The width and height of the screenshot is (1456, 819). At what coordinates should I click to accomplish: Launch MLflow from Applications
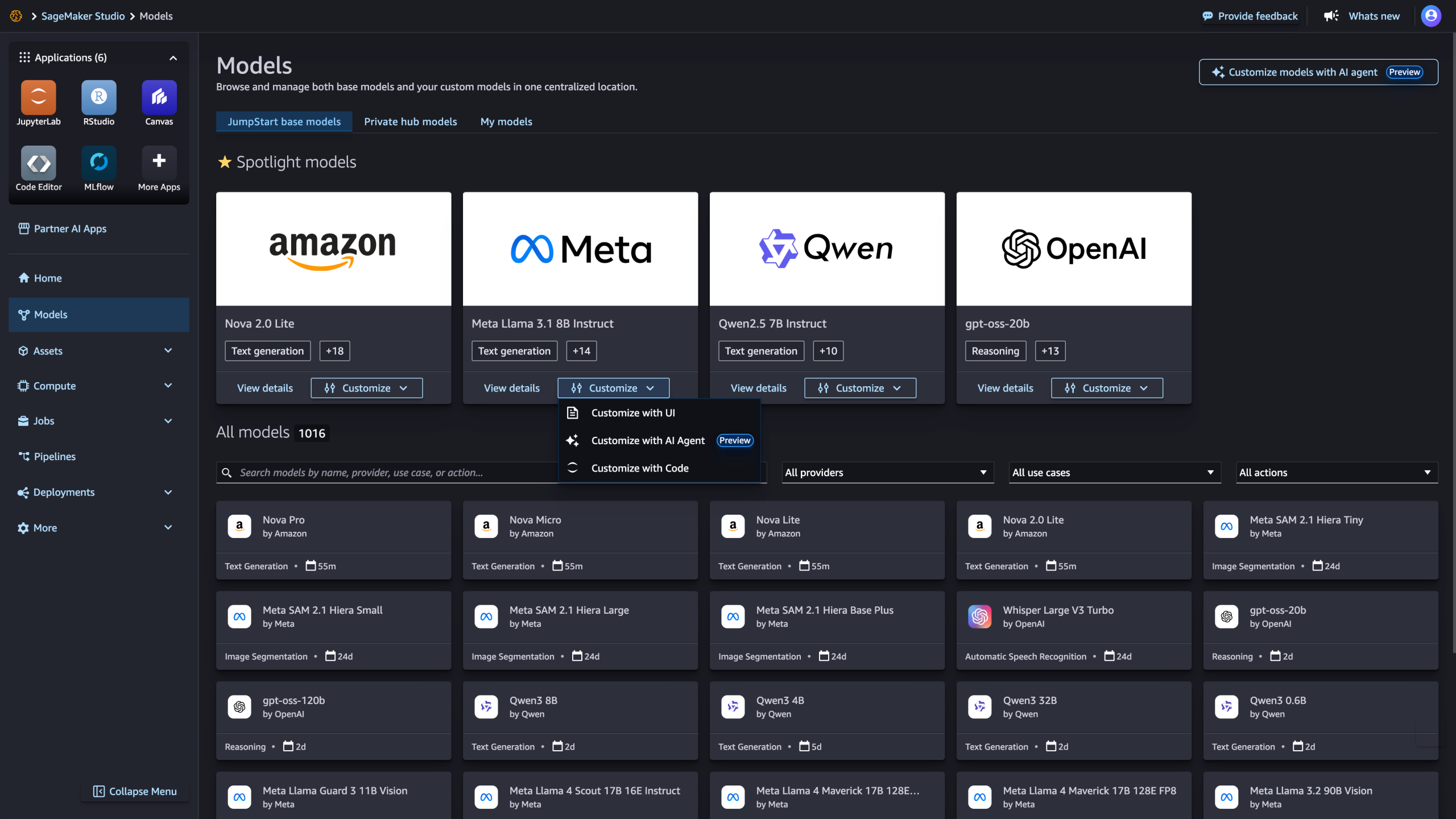coord(98,169)
